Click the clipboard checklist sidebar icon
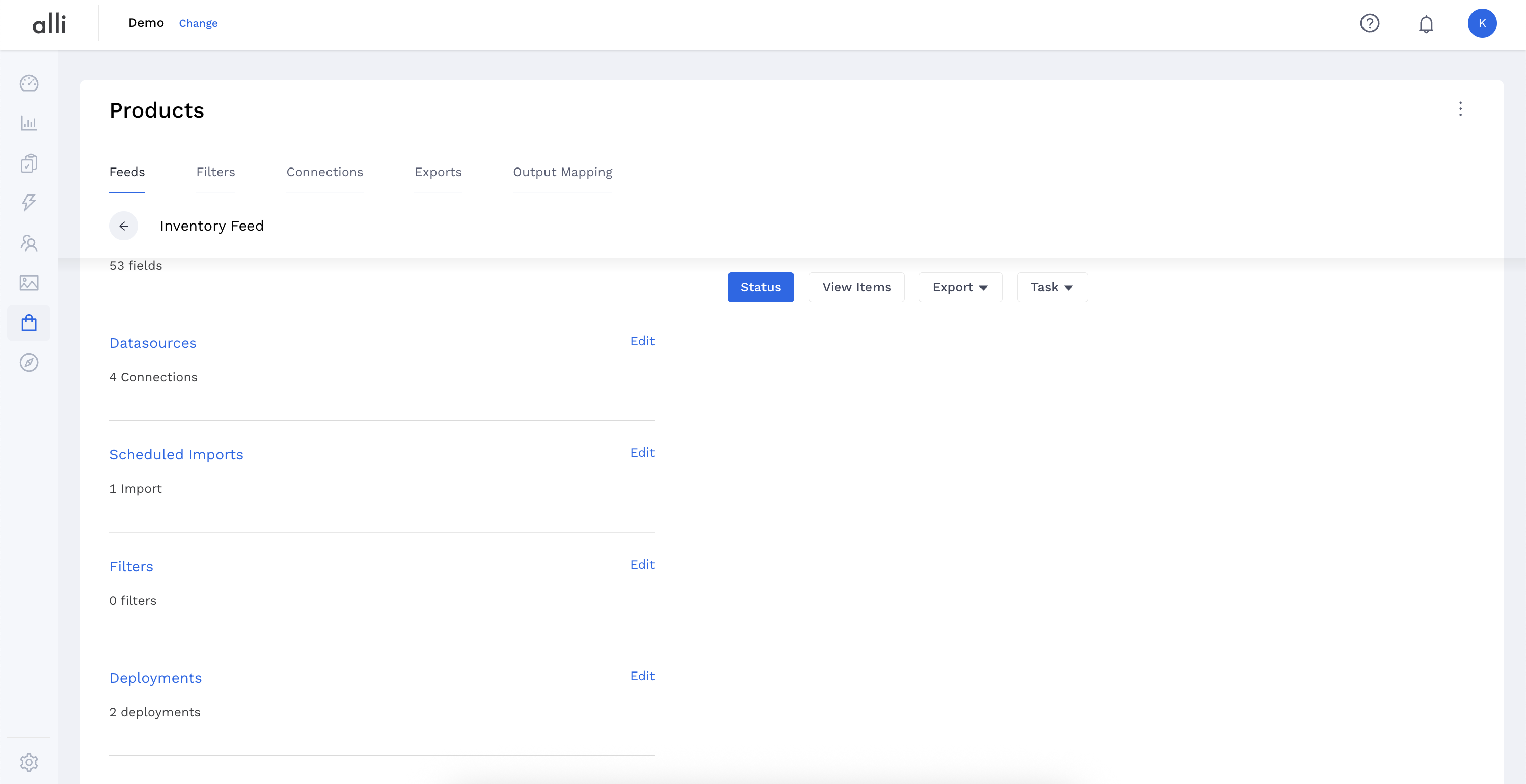Viewport: 1526px width, 784px height. click(28, 163)
